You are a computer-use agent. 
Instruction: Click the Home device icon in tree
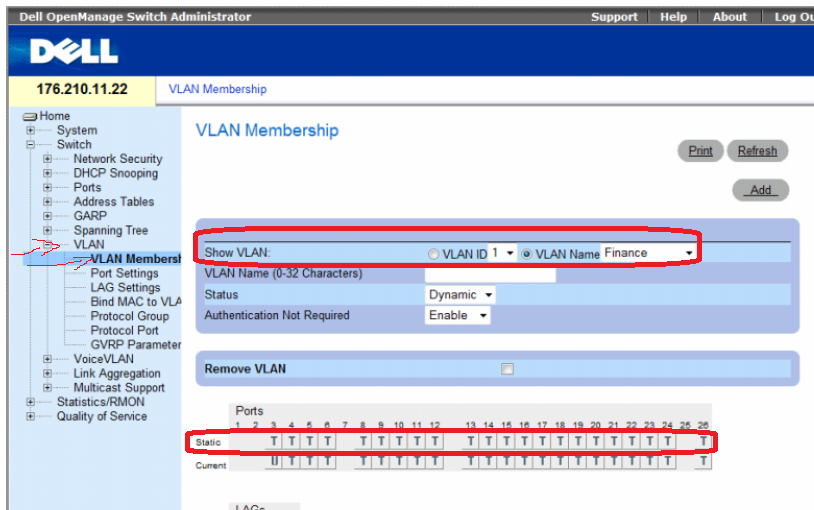[29, 116]
